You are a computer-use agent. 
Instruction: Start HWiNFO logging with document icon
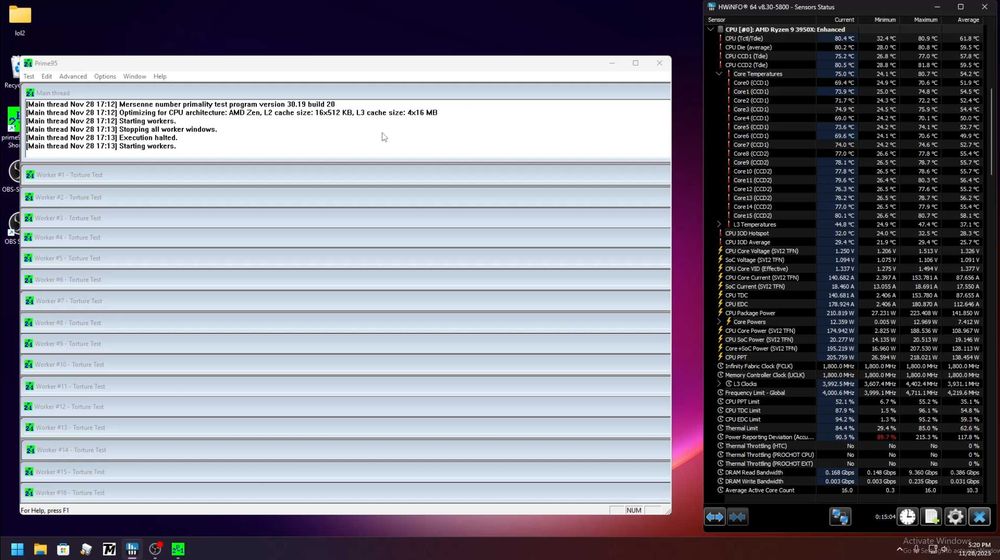pyautogui.click(x=931, y=517)
